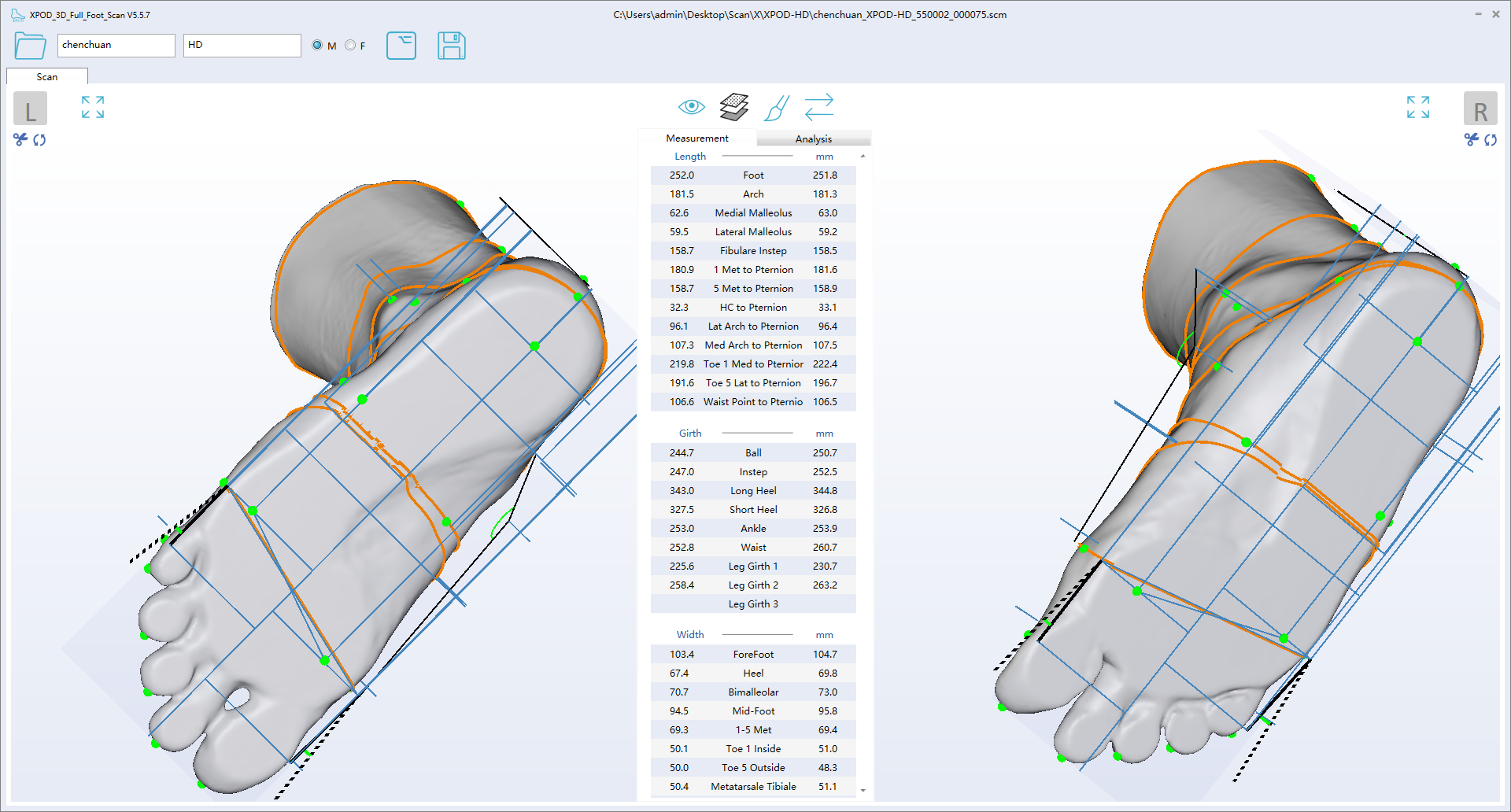Expand left foot view to fullscreen
The width and height of the screenshot is (1511, 812).
click(93, 107)
